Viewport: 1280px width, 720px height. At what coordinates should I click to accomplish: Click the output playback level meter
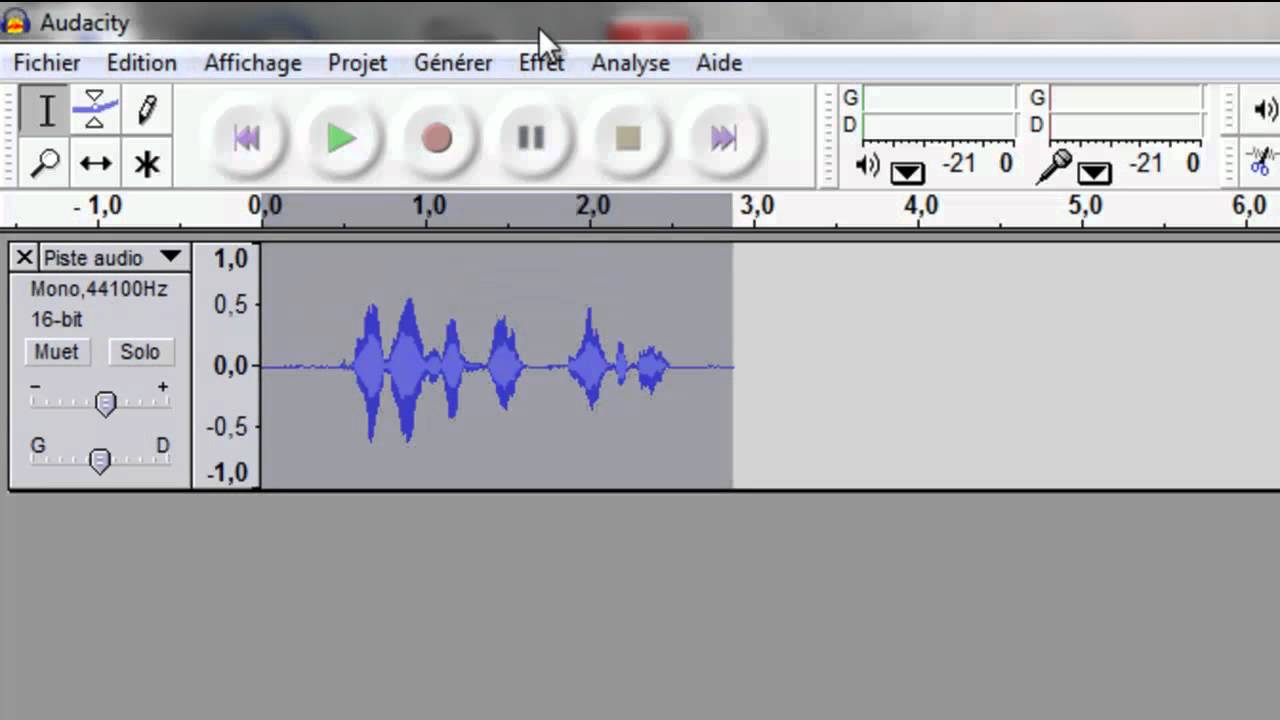(937, 111)
